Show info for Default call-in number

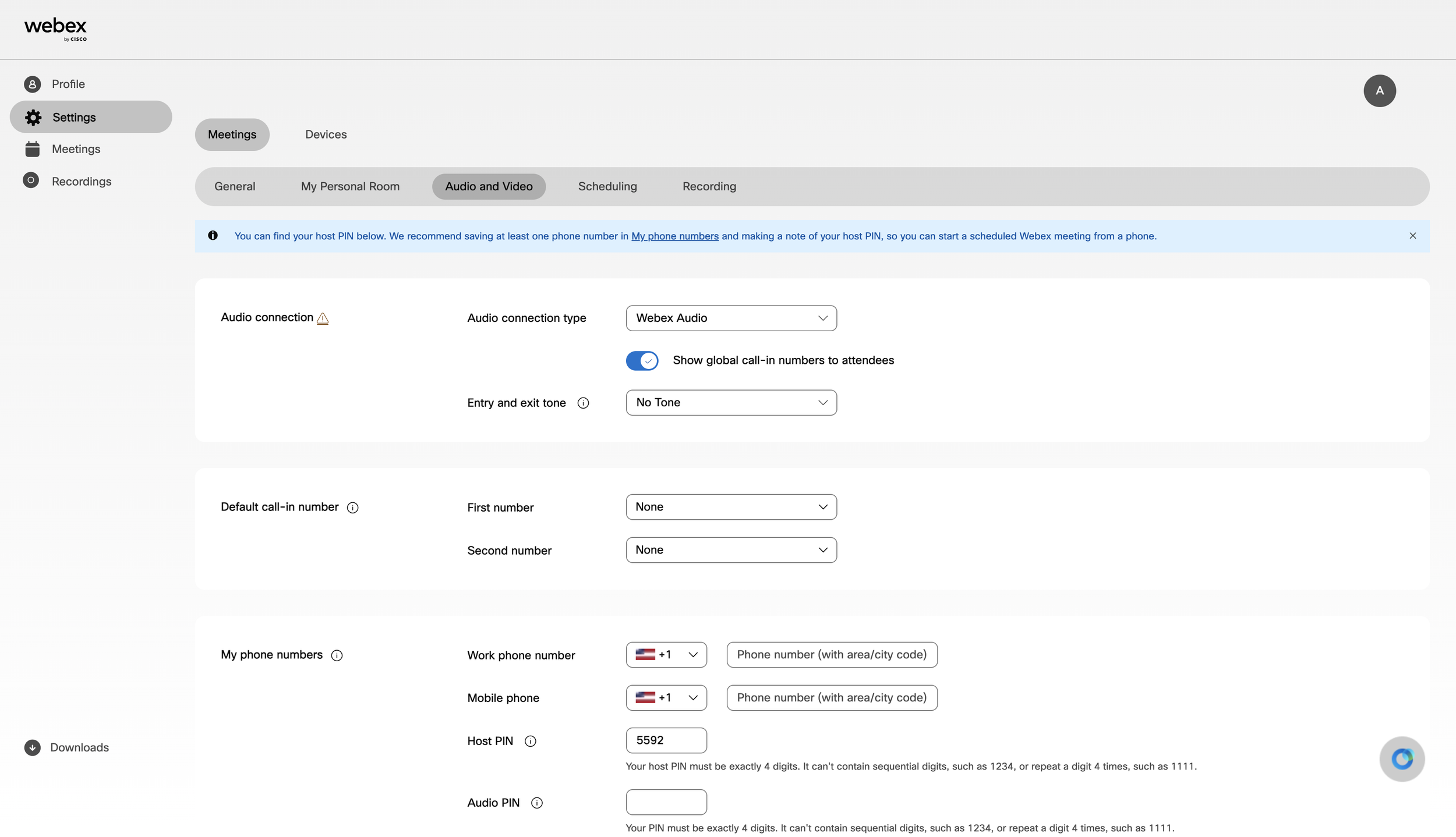click(x=352, y=508)
